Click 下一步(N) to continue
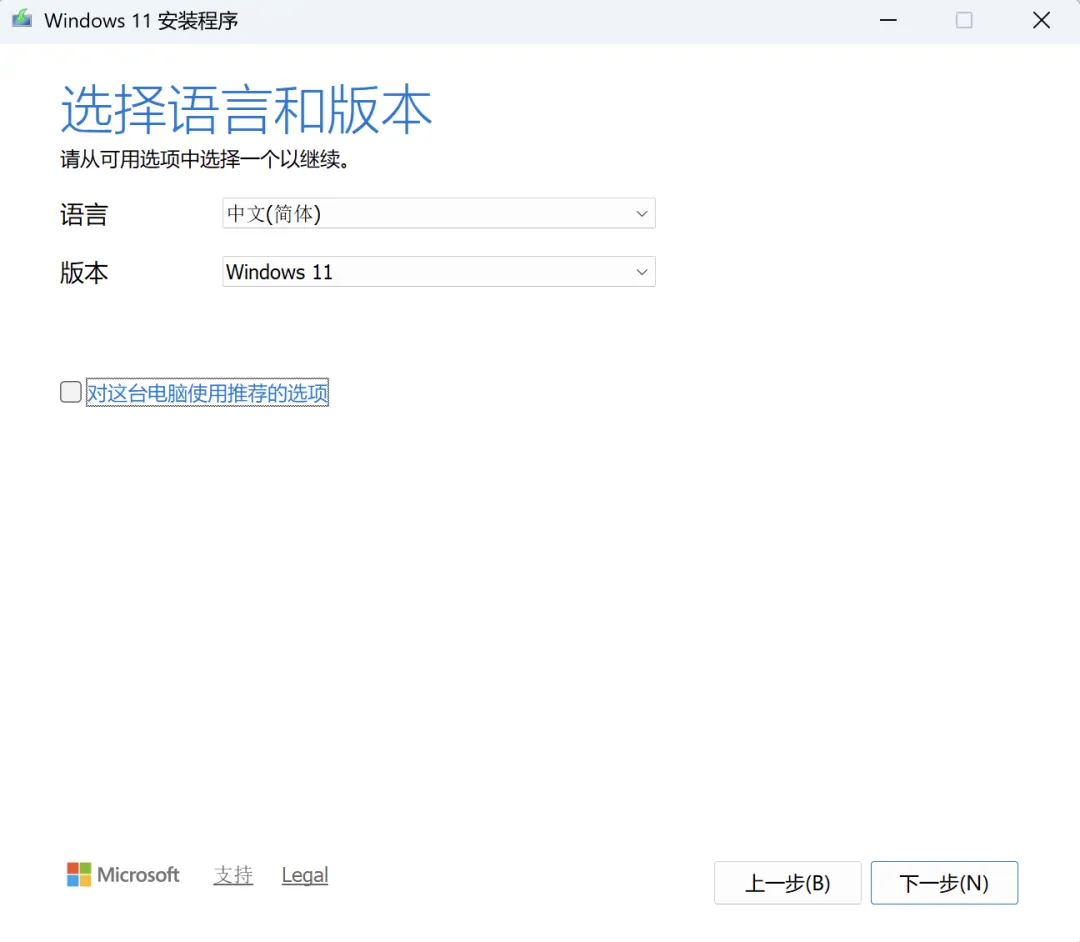1080x942 pixels. [944, 883]
